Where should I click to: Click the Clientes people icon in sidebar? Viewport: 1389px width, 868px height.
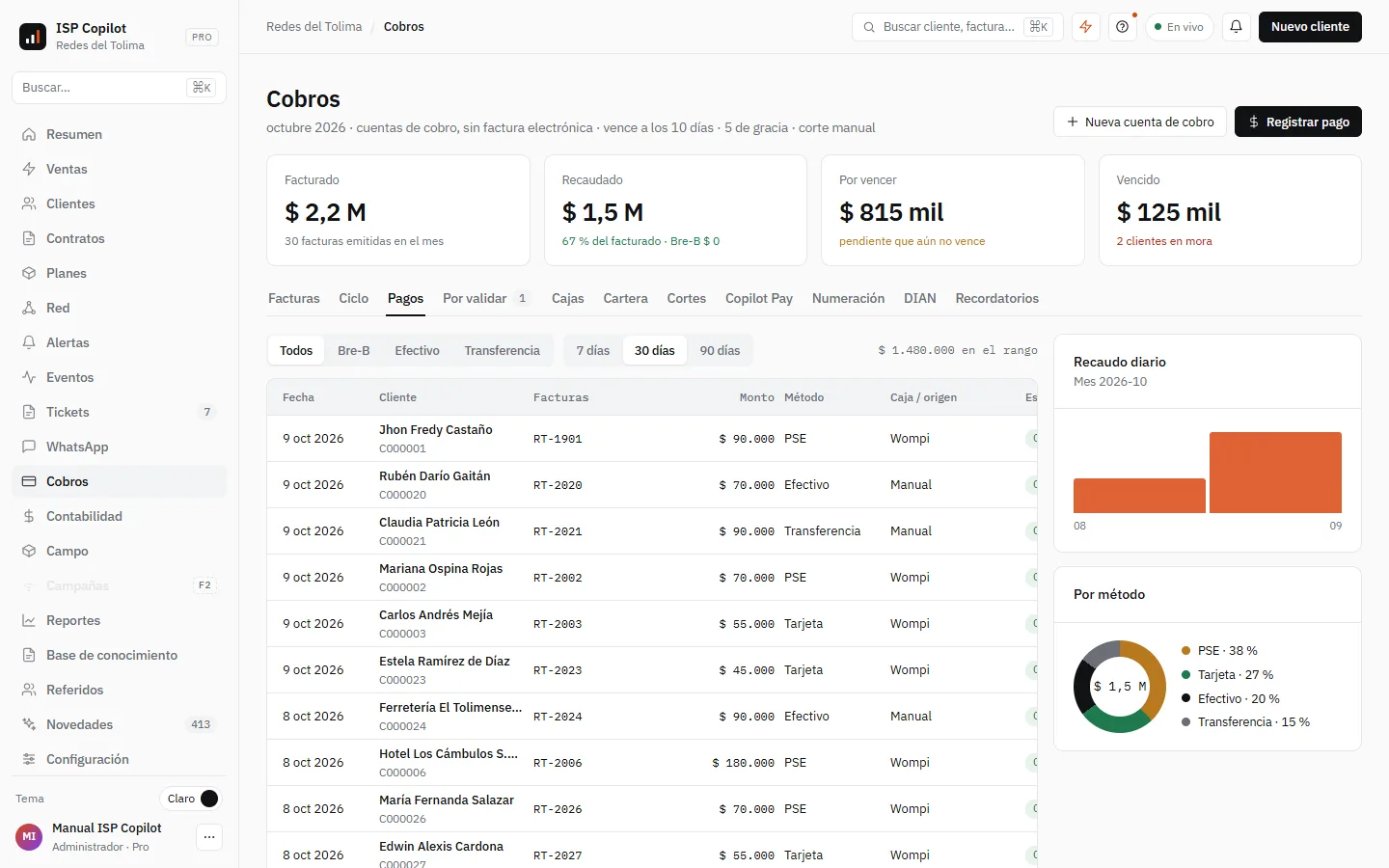(x=29, y=203)
